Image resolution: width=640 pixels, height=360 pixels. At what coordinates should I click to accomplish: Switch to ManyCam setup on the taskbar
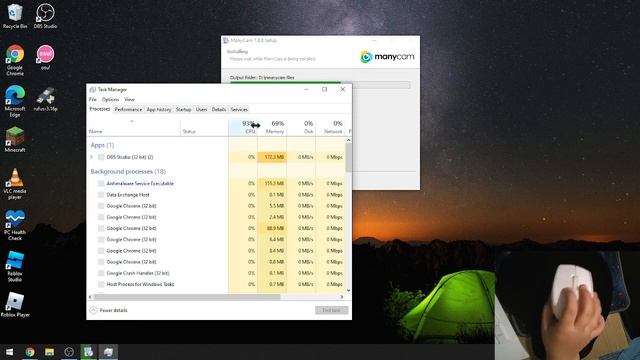[89, 351]
